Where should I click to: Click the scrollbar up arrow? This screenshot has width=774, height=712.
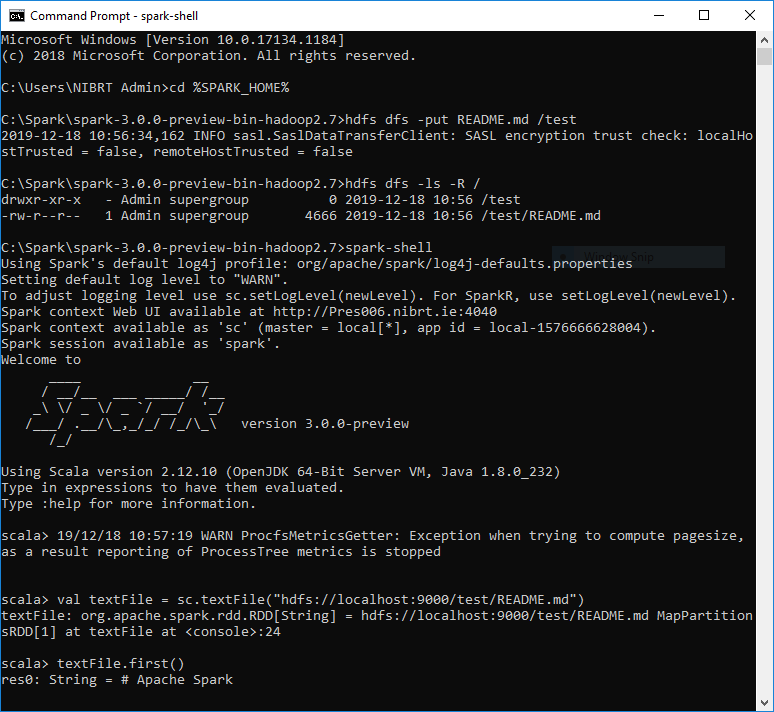click(x=765, y=39)
